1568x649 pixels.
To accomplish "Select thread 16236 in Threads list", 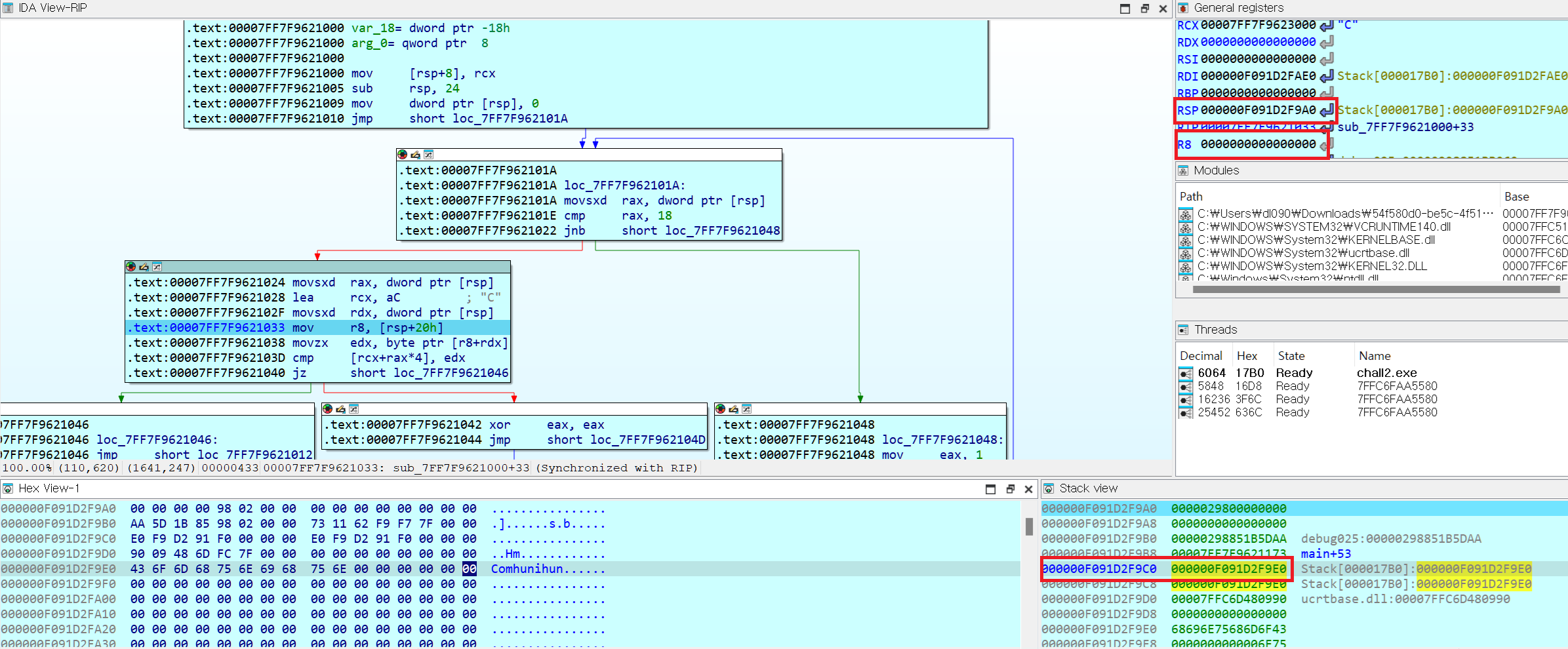I will coord(1373,399).
